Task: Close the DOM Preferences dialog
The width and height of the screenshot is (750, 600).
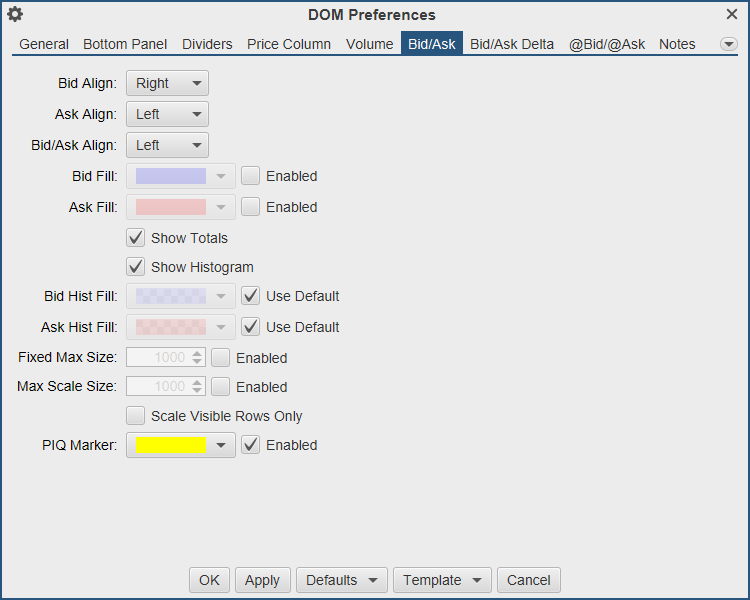Action: pos(732,15)
